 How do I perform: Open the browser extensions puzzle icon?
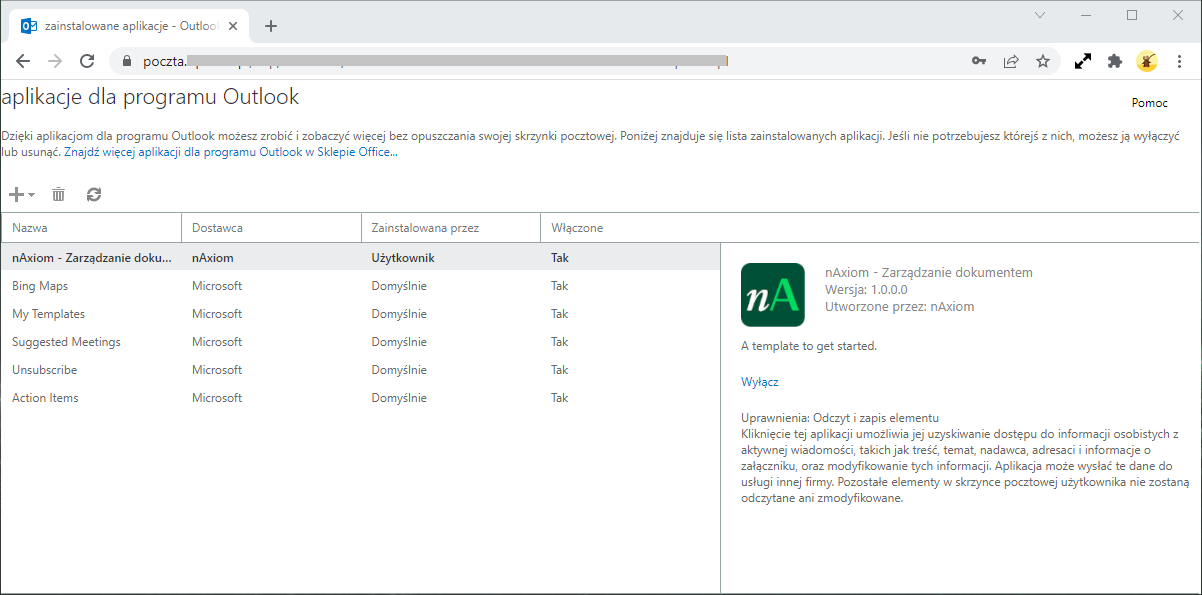[1115, 61]
